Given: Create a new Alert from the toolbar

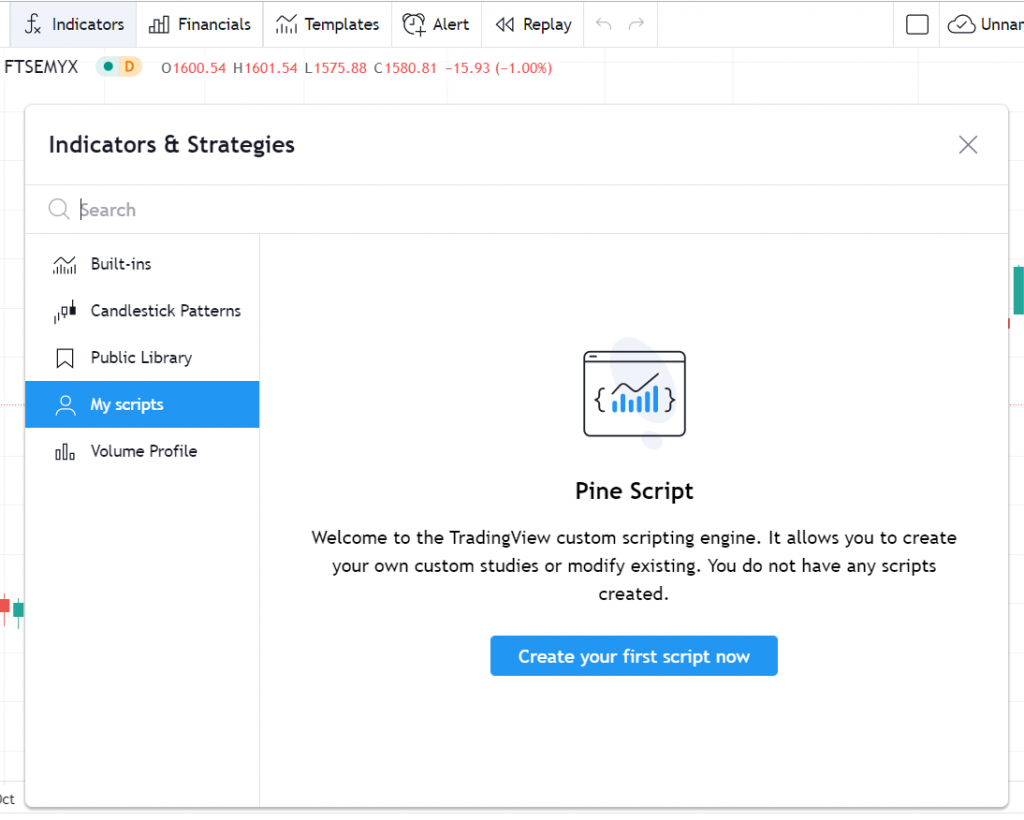Looking at the screenshot, I should (435, 24).
